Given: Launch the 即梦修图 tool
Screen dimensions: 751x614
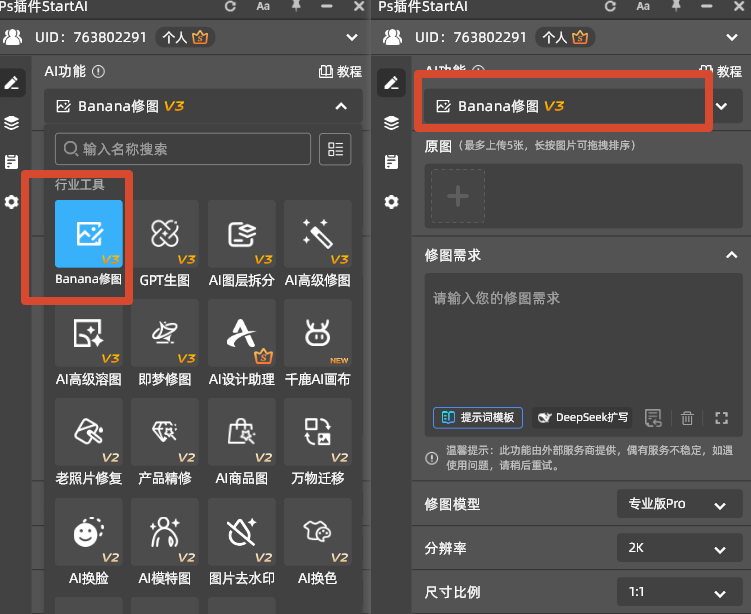Looking at the screenshot, I should [x=165, y=333].
